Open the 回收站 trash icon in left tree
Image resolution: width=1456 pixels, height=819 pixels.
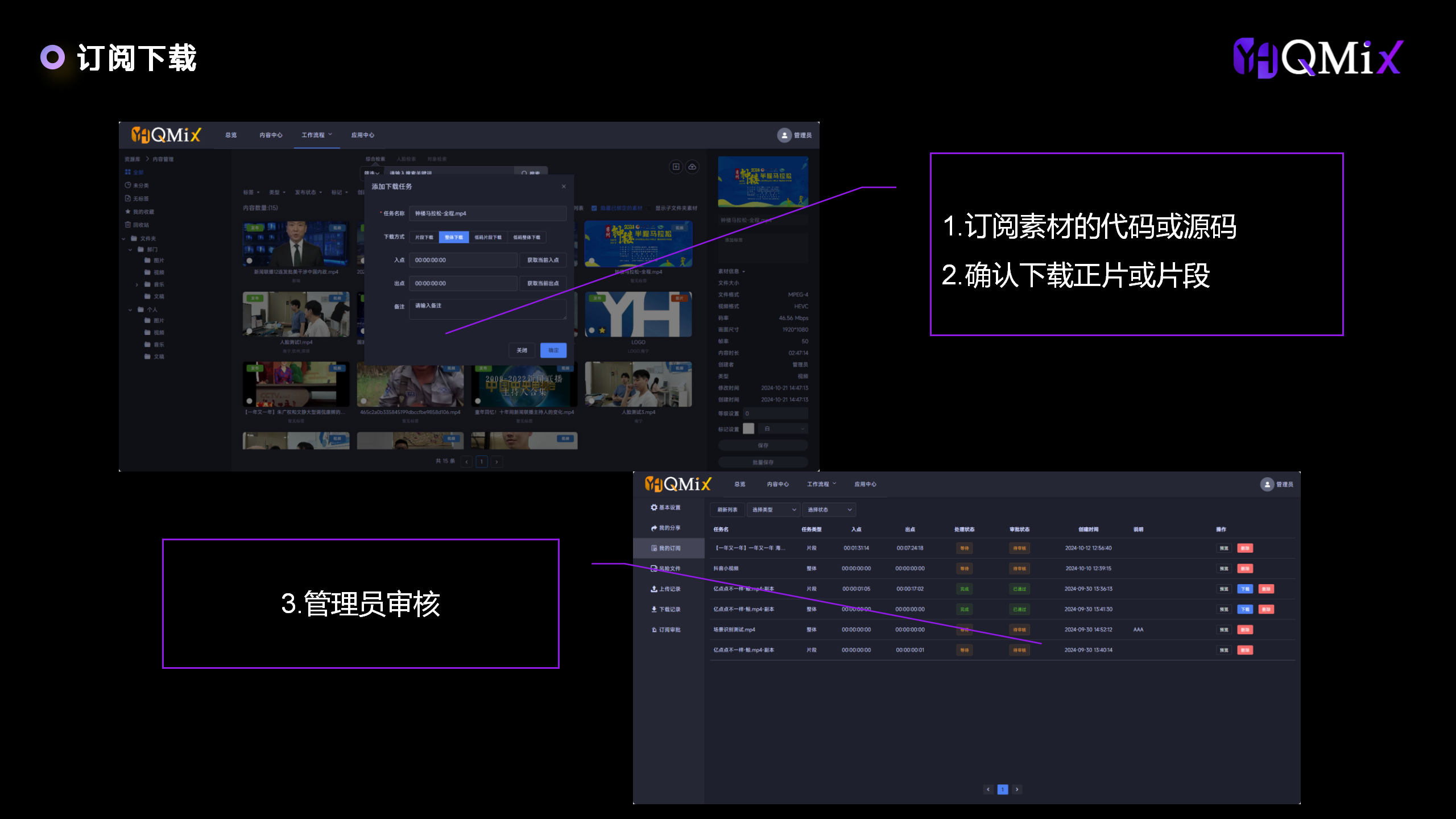pos(128,225)
